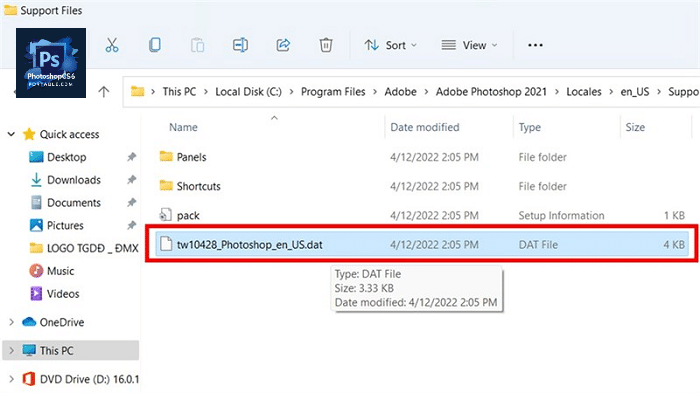Navigate to Local Disk (C:) in breadcrumb
This screenshot has height=393, width=700.
coord(248,92)
